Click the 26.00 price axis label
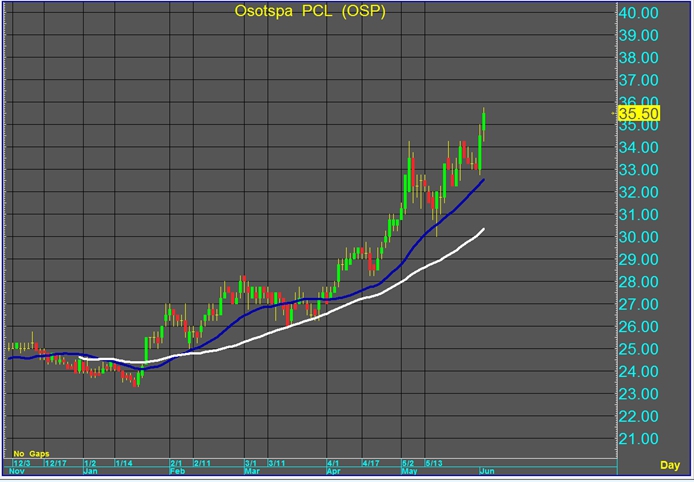The image size is (694, 482). [x=638, y=327]
